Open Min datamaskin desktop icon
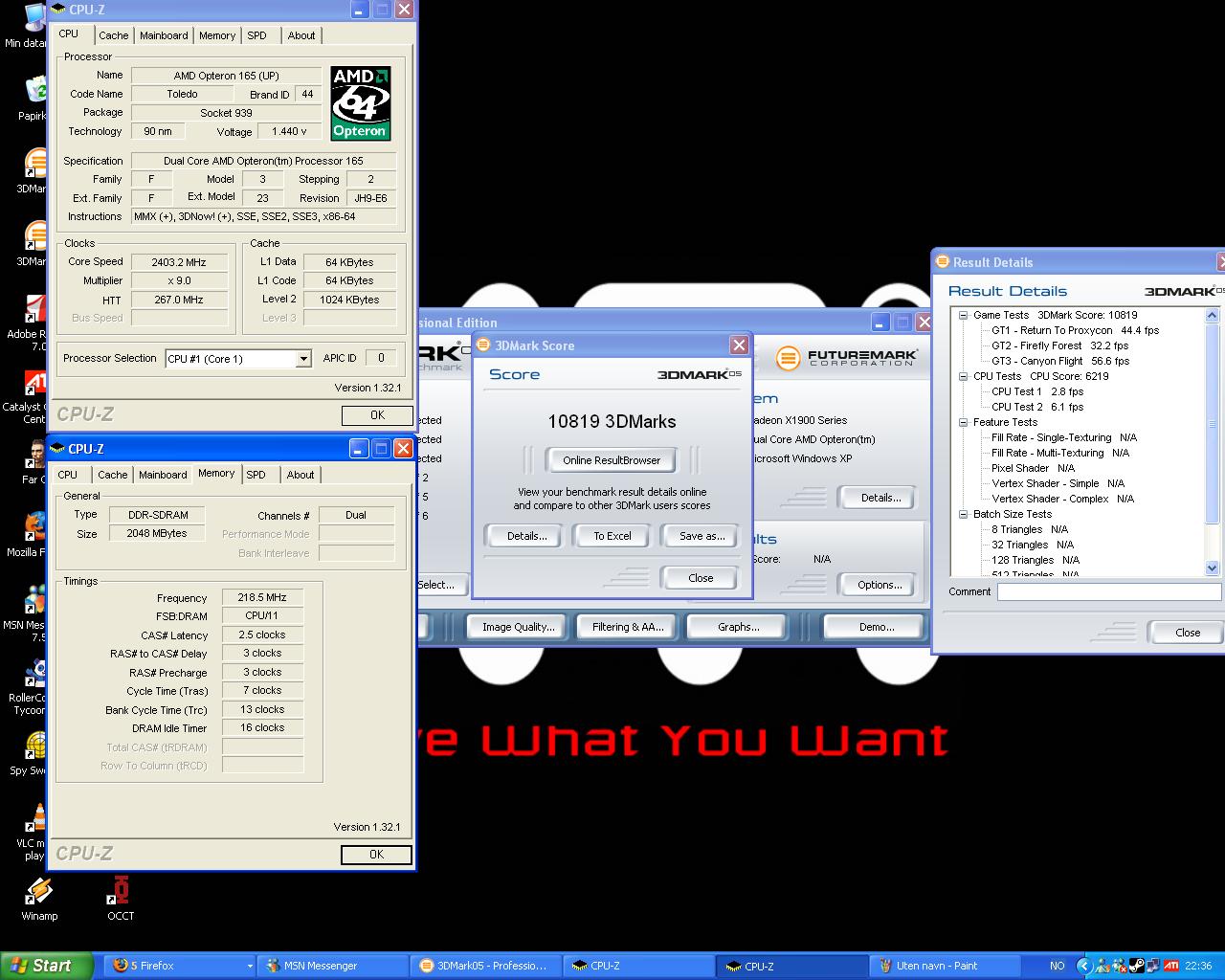This screenshot has height=980, width=1225. [27, 25]
